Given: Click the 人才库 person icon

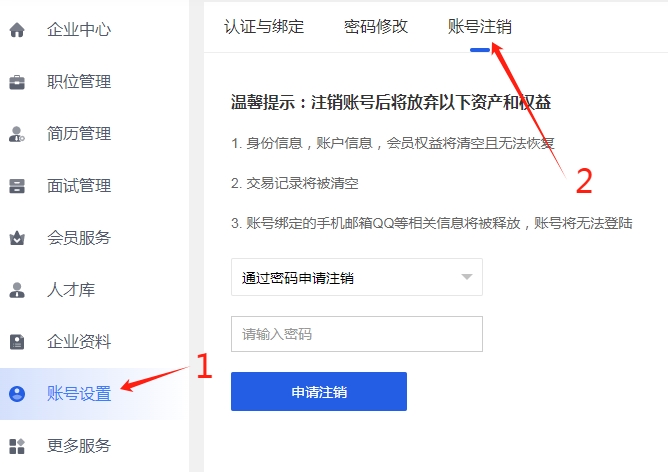Looking at the screenshot, I should click(x=17, y=290).
